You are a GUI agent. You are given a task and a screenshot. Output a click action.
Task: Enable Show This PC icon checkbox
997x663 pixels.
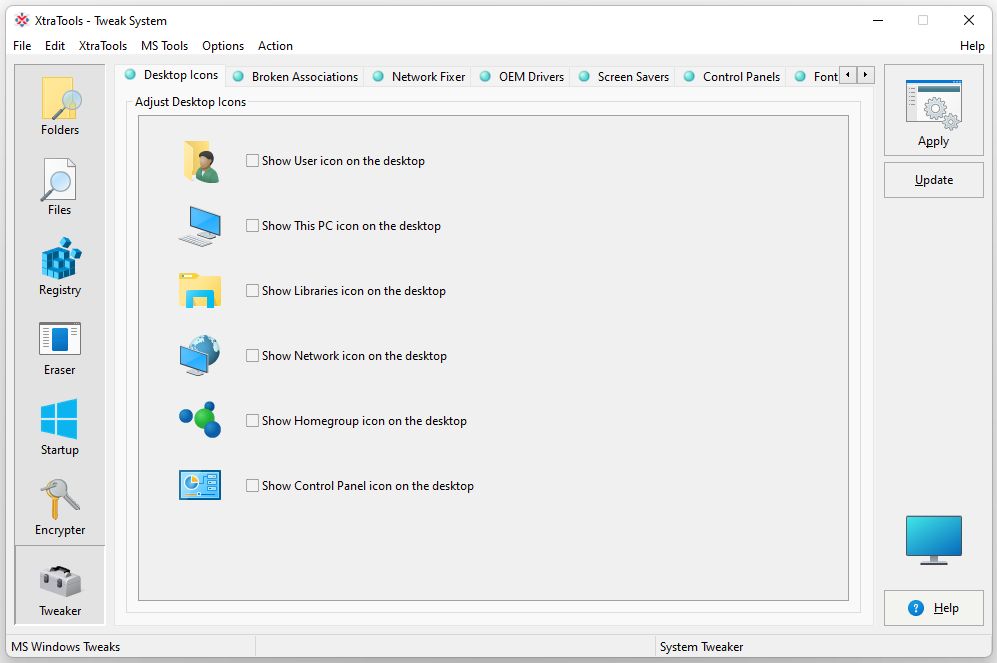(252, 226)
